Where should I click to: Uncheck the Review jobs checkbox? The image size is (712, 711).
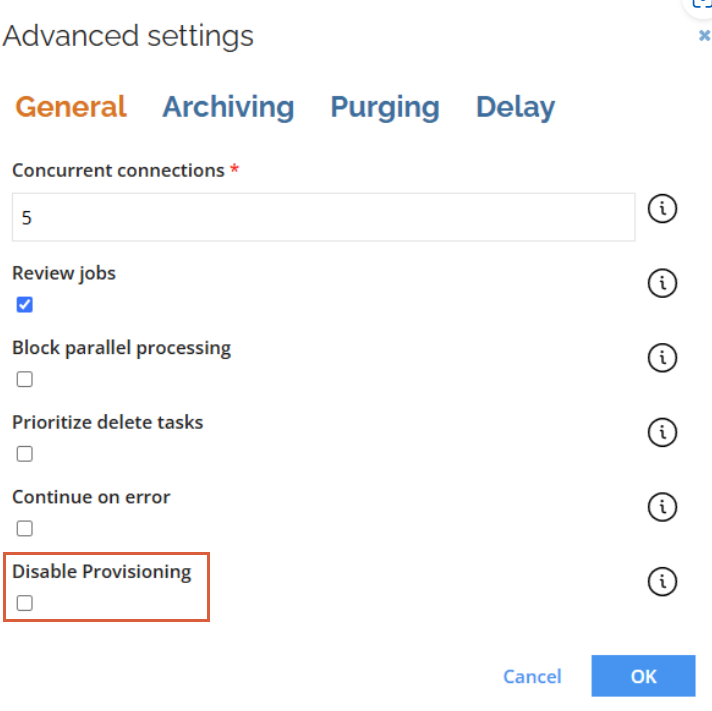click(x=25, y=304)
